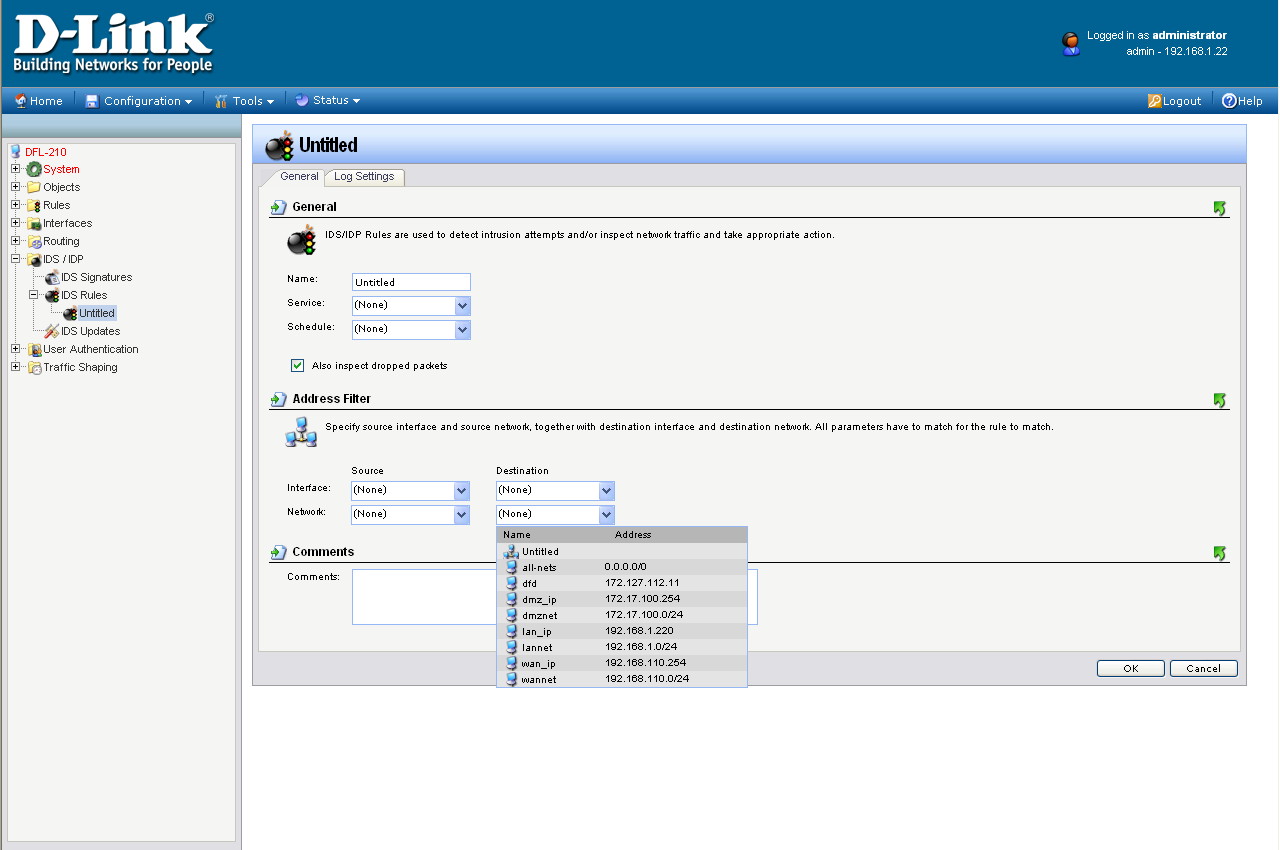Click the System gear icon in tree
1280x850 pixels.
click(x=34, y=170)
